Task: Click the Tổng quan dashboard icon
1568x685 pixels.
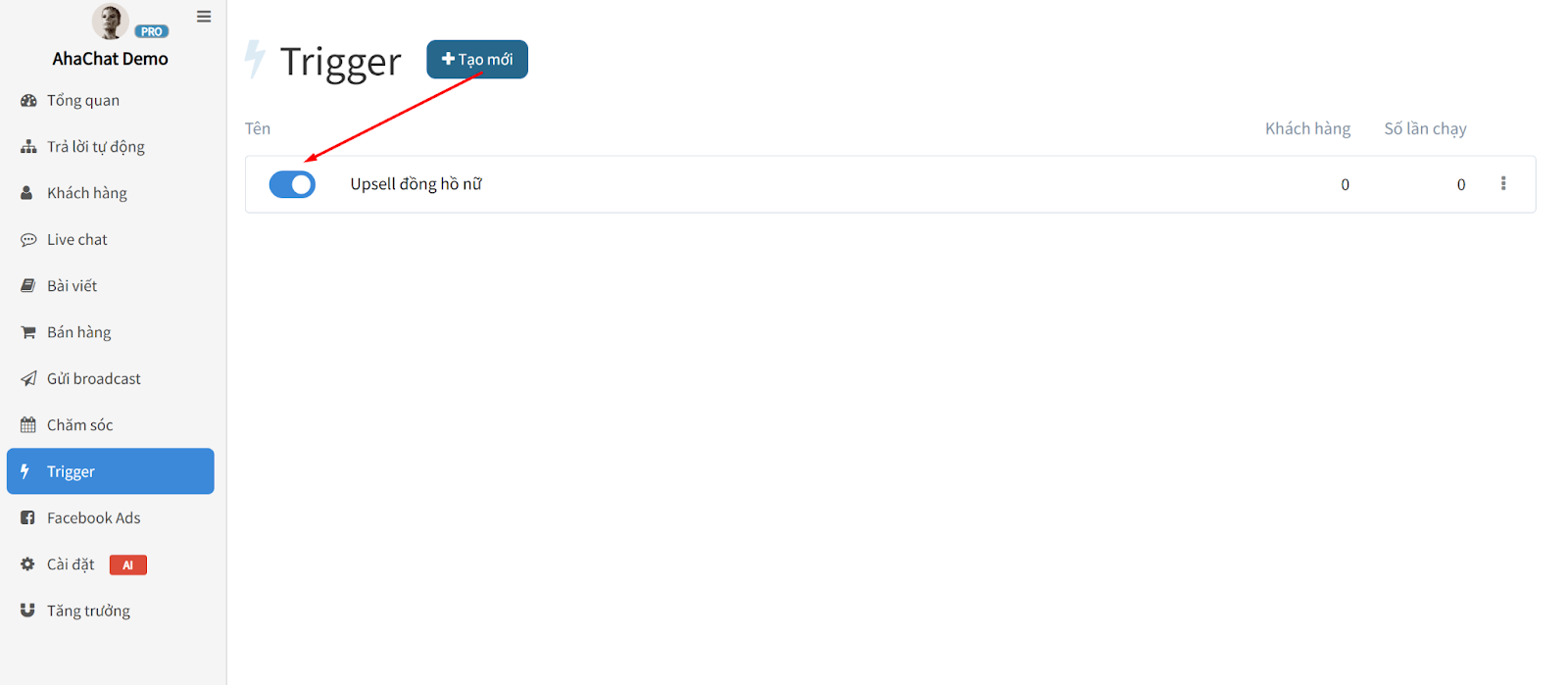Action: tap(28, 100)
